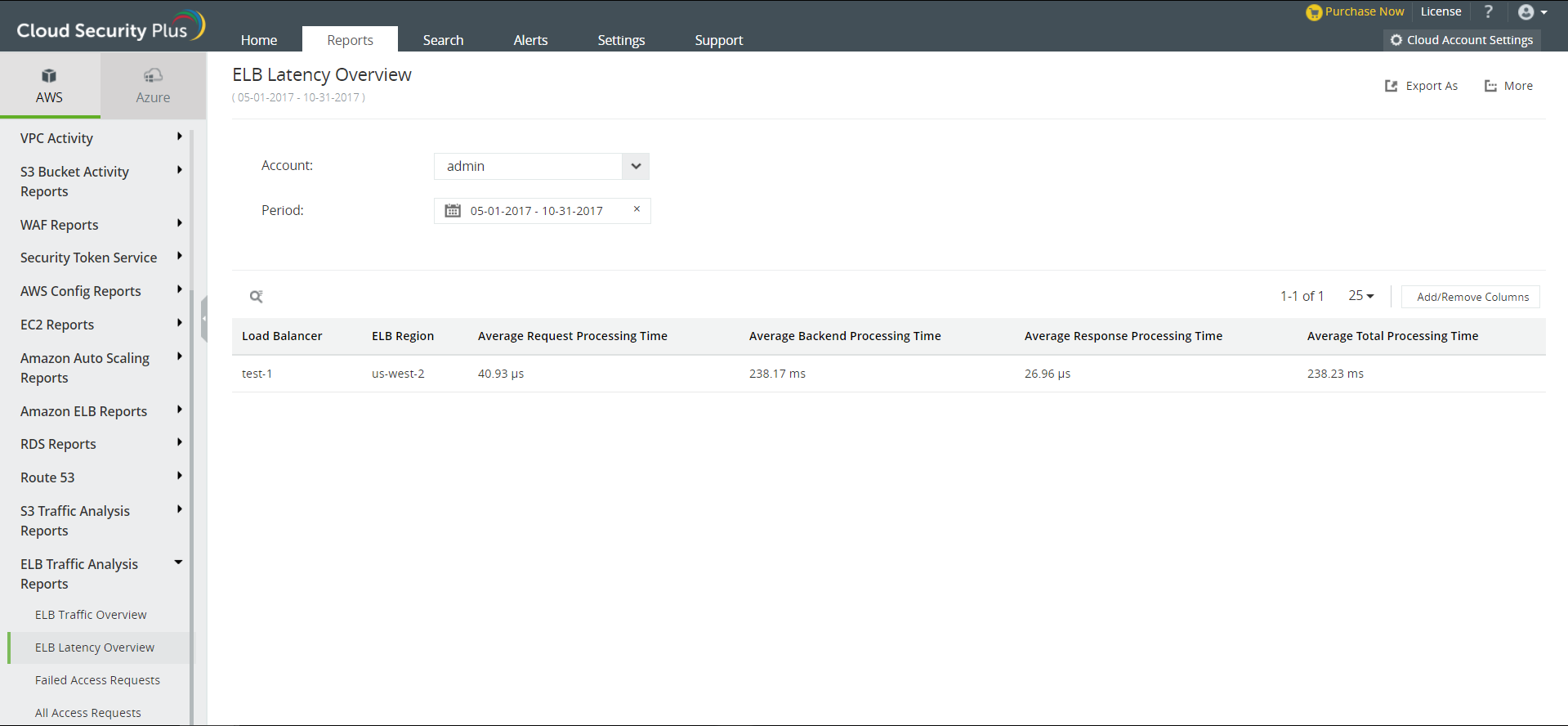Screen dimensions: 1568x726
Task: Open Failed Access Requests report
Action: pos(97,680)
